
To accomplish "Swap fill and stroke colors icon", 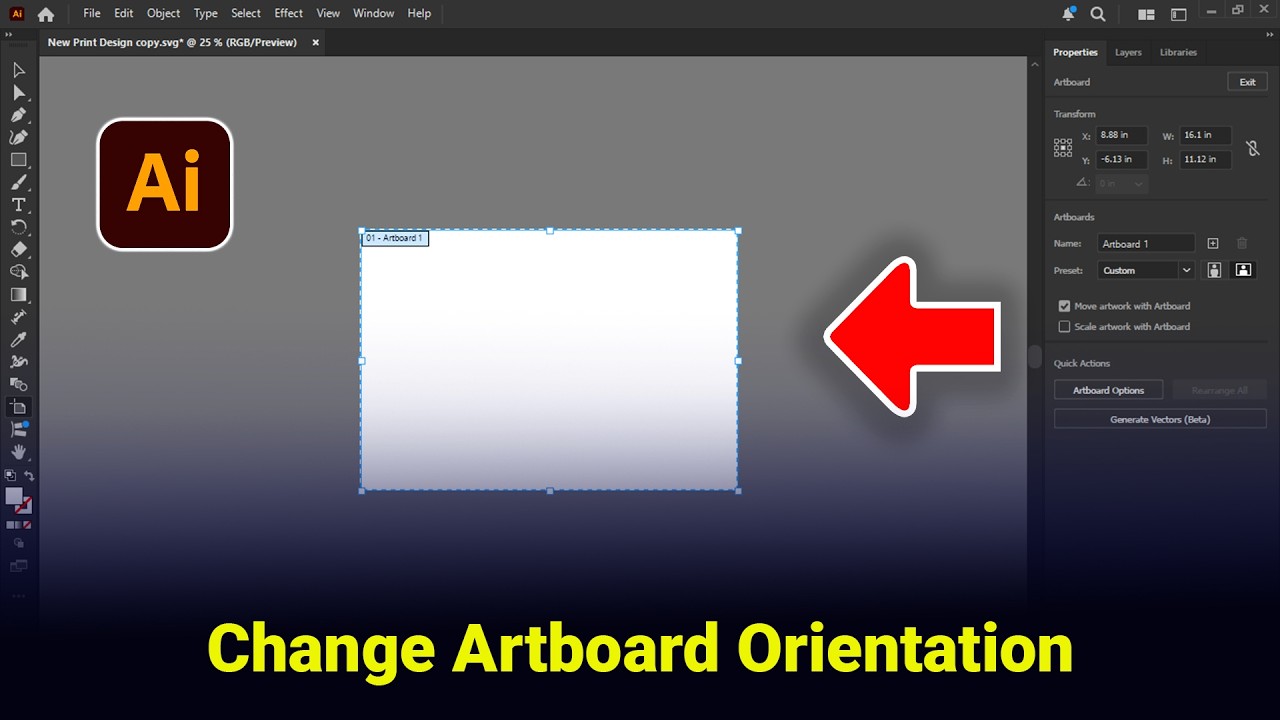I will 29,476.
